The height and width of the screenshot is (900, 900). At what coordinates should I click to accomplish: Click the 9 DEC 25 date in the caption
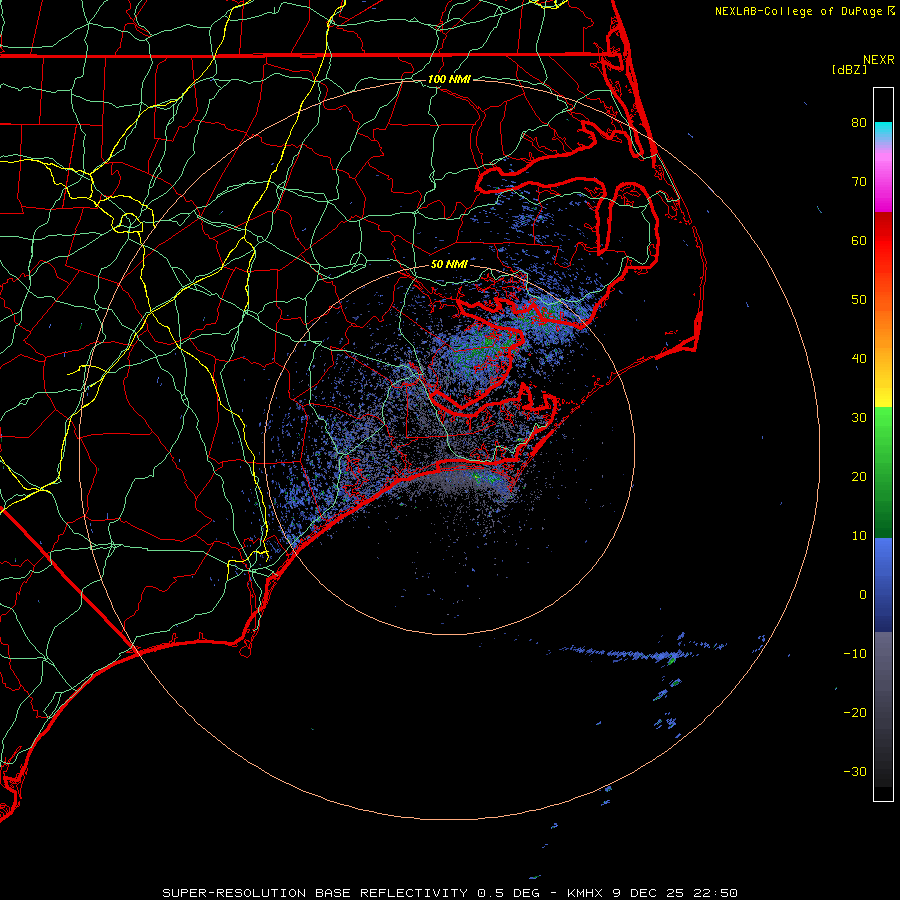[x=649, y=893]
